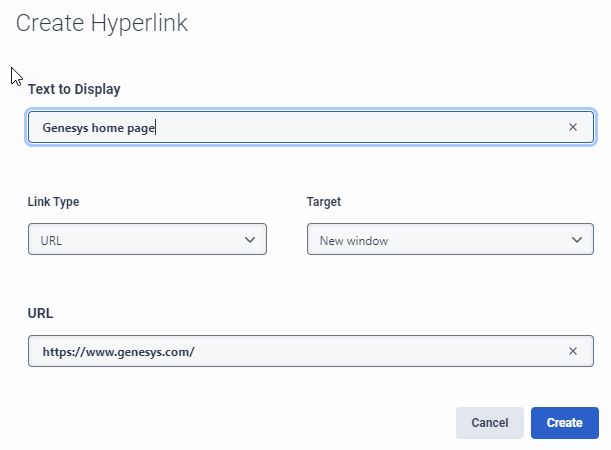
Task: Clear the Text to Display field
Action: point(572,127)
